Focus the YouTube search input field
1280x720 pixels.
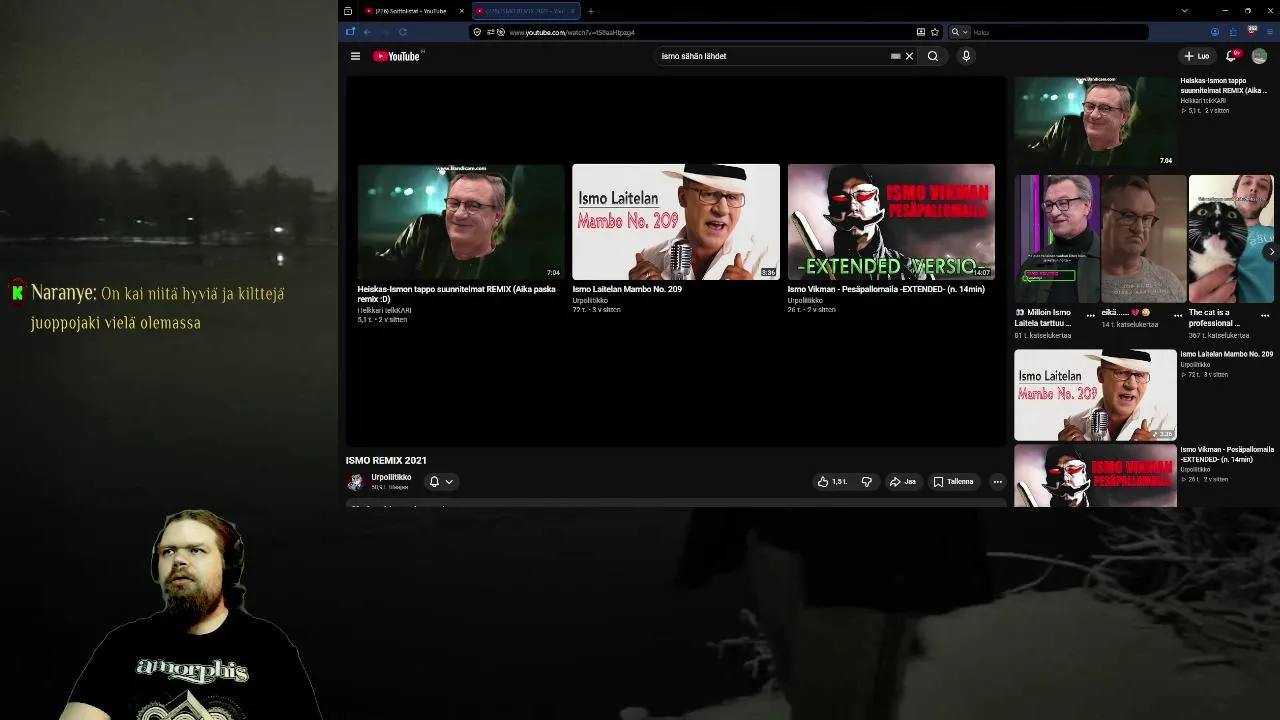click(773, 56)
